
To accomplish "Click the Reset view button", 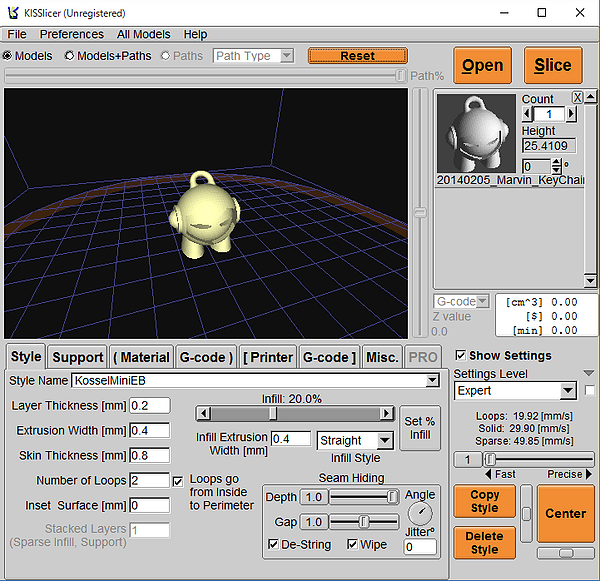I will (x=358, y=56).
